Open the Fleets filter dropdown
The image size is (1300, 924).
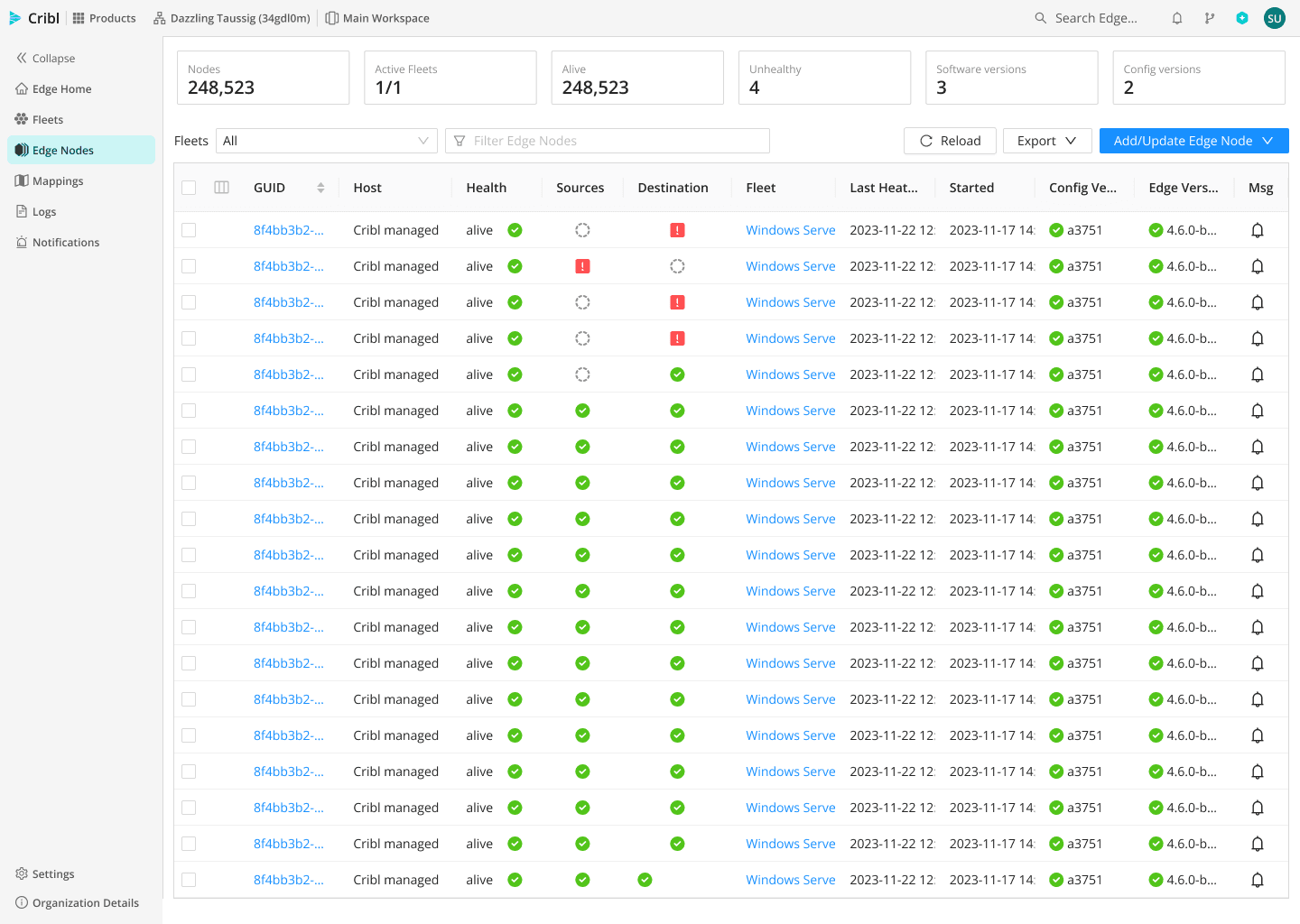(x=326, y=141)
